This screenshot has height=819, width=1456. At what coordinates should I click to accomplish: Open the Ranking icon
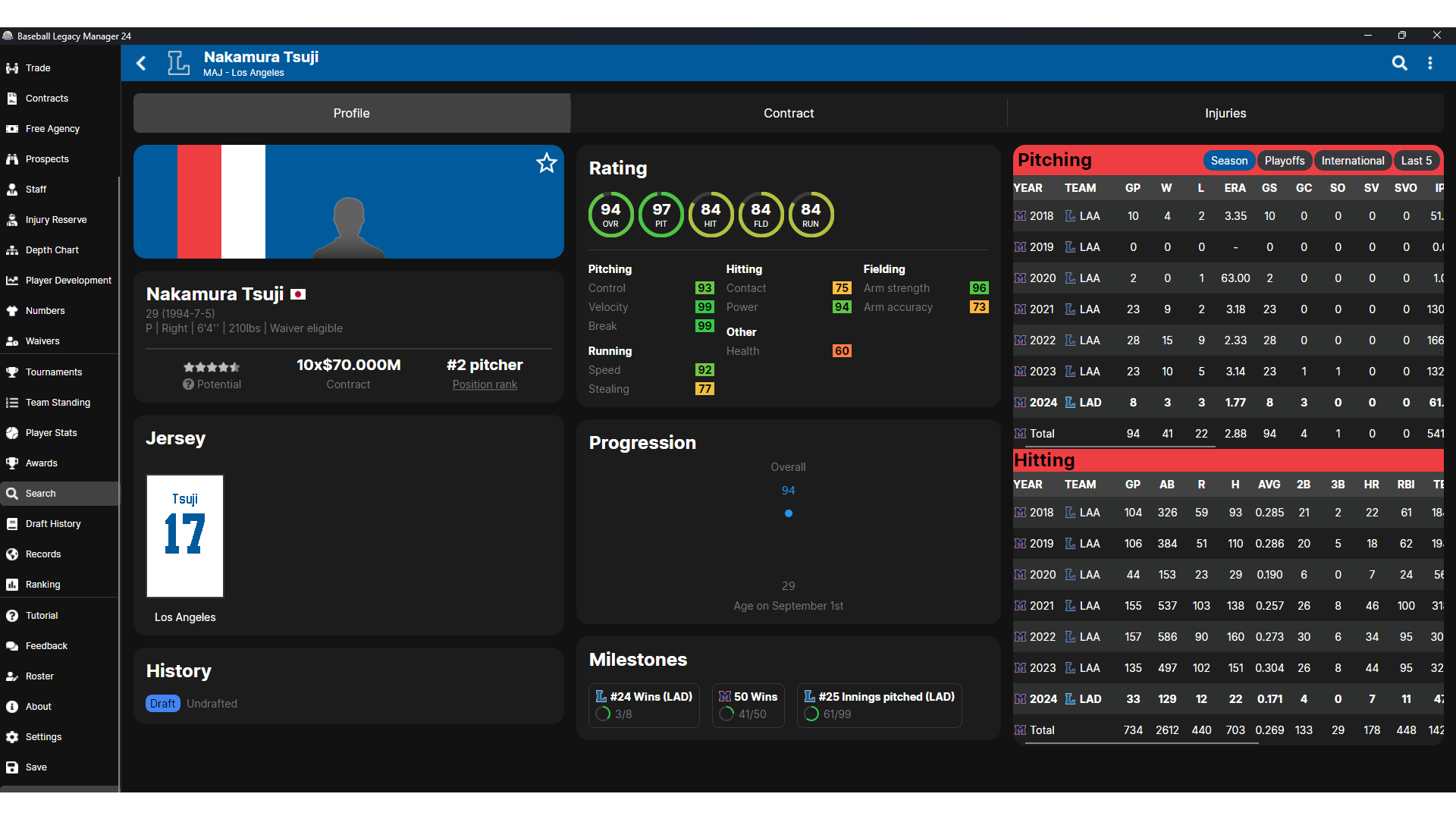12,585
